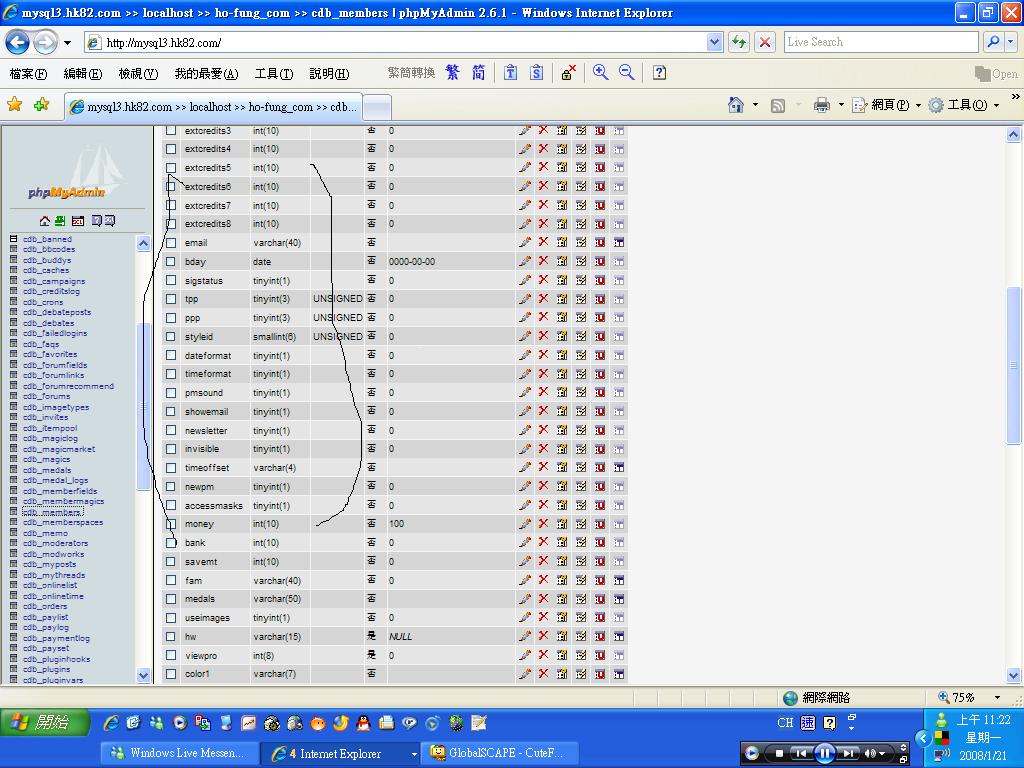This screenshot has width=1024, height=768.
Task: Click the fulltext icon for color1 row
Action: pyautogui.click(x=618, y=674)
